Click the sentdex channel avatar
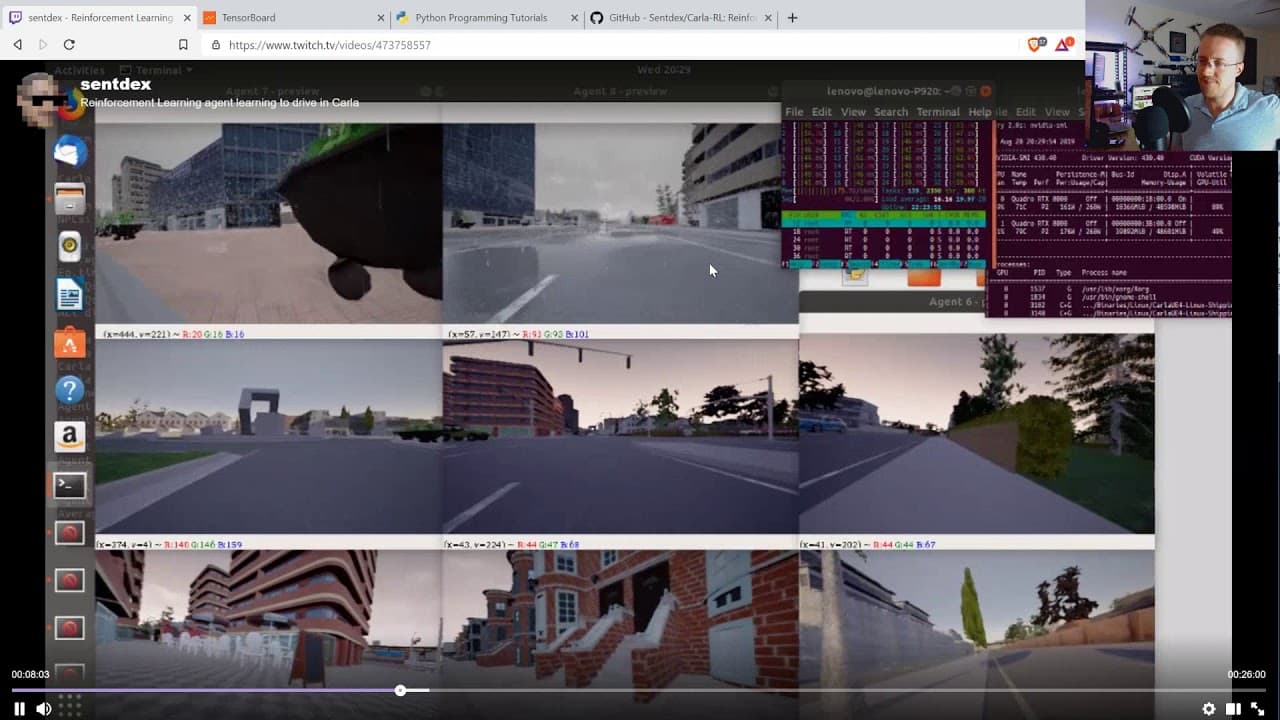The image size is (1280, 720). (x=43, y=97)
